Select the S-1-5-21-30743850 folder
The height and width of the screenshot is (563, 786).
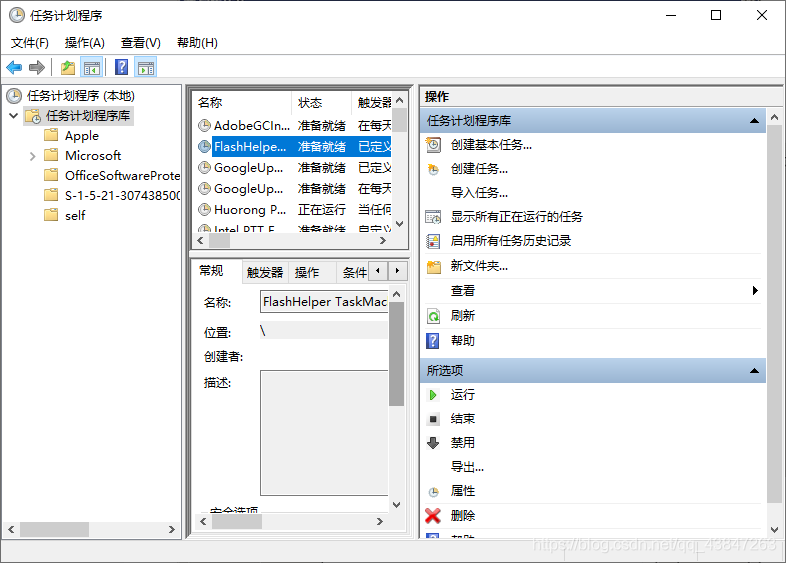(122, 196)
